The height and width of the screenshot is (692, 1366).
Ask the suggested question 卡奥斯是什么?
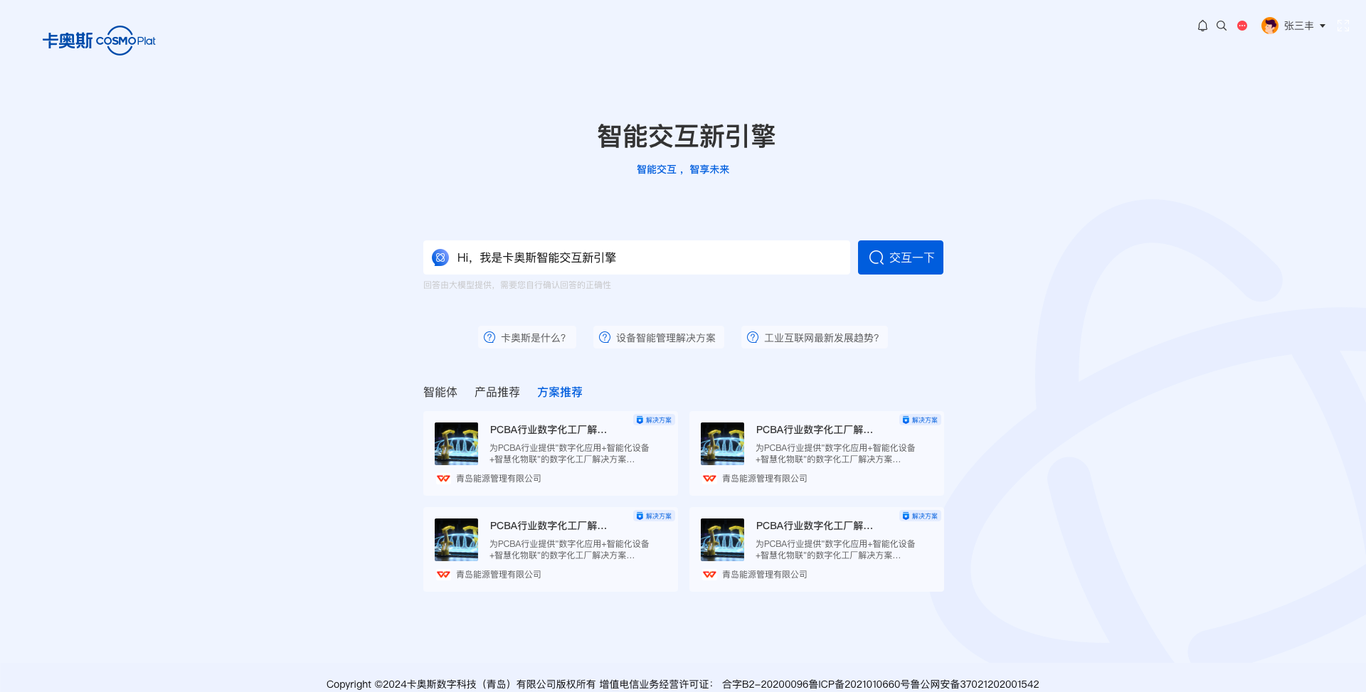(x=526, y=338)
